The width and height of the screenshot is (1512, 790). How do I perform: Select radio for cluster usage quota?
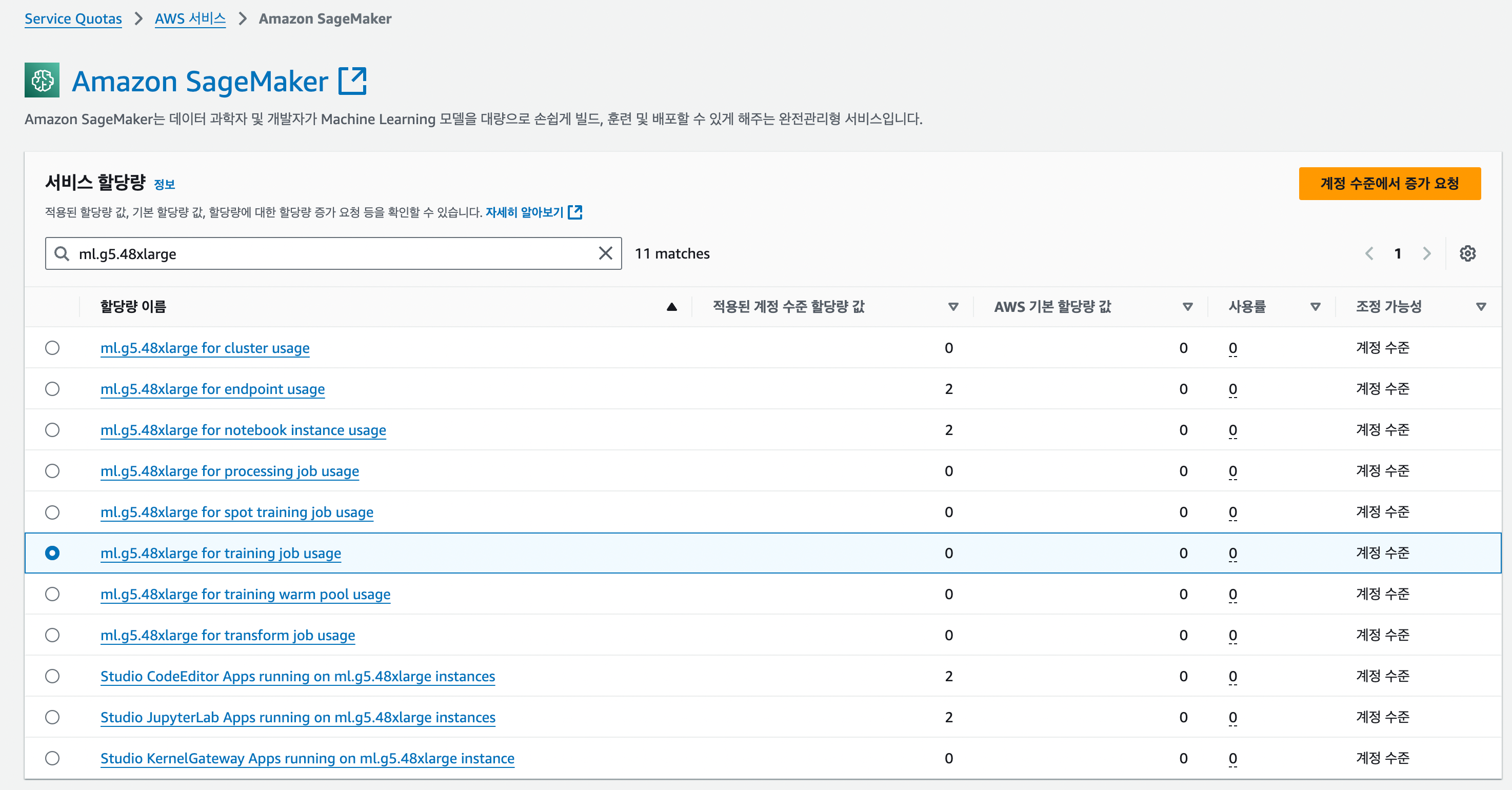[52, 347]
